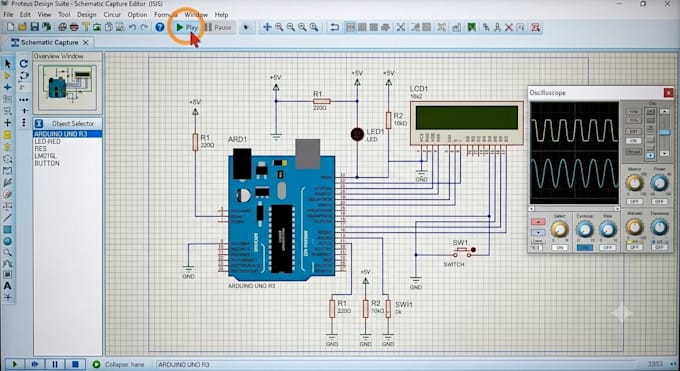Click the Object Selector panel icon

click(x=39, y=124)
